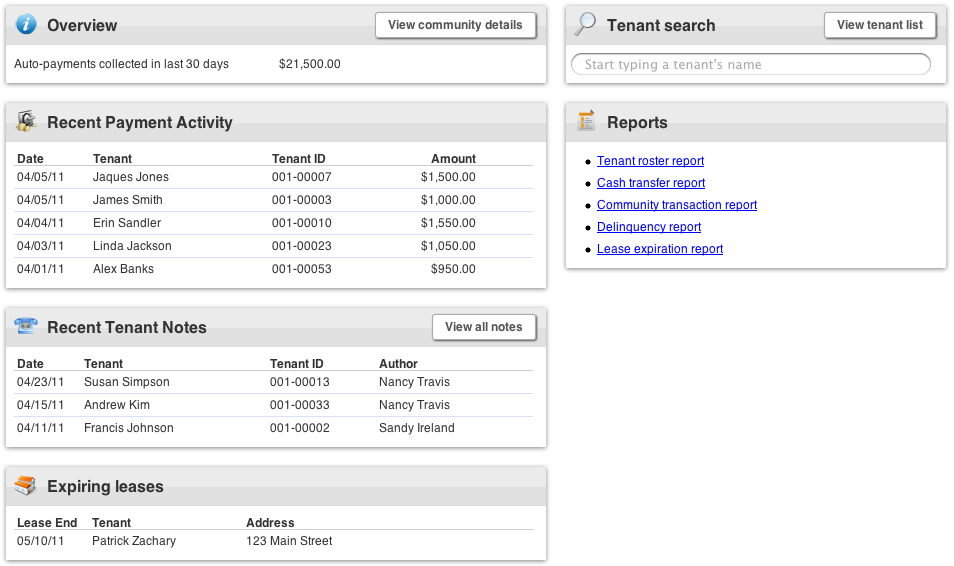Select Francis Johnson tenant note
Screen dimensions: 954x566
pos(274,428)
